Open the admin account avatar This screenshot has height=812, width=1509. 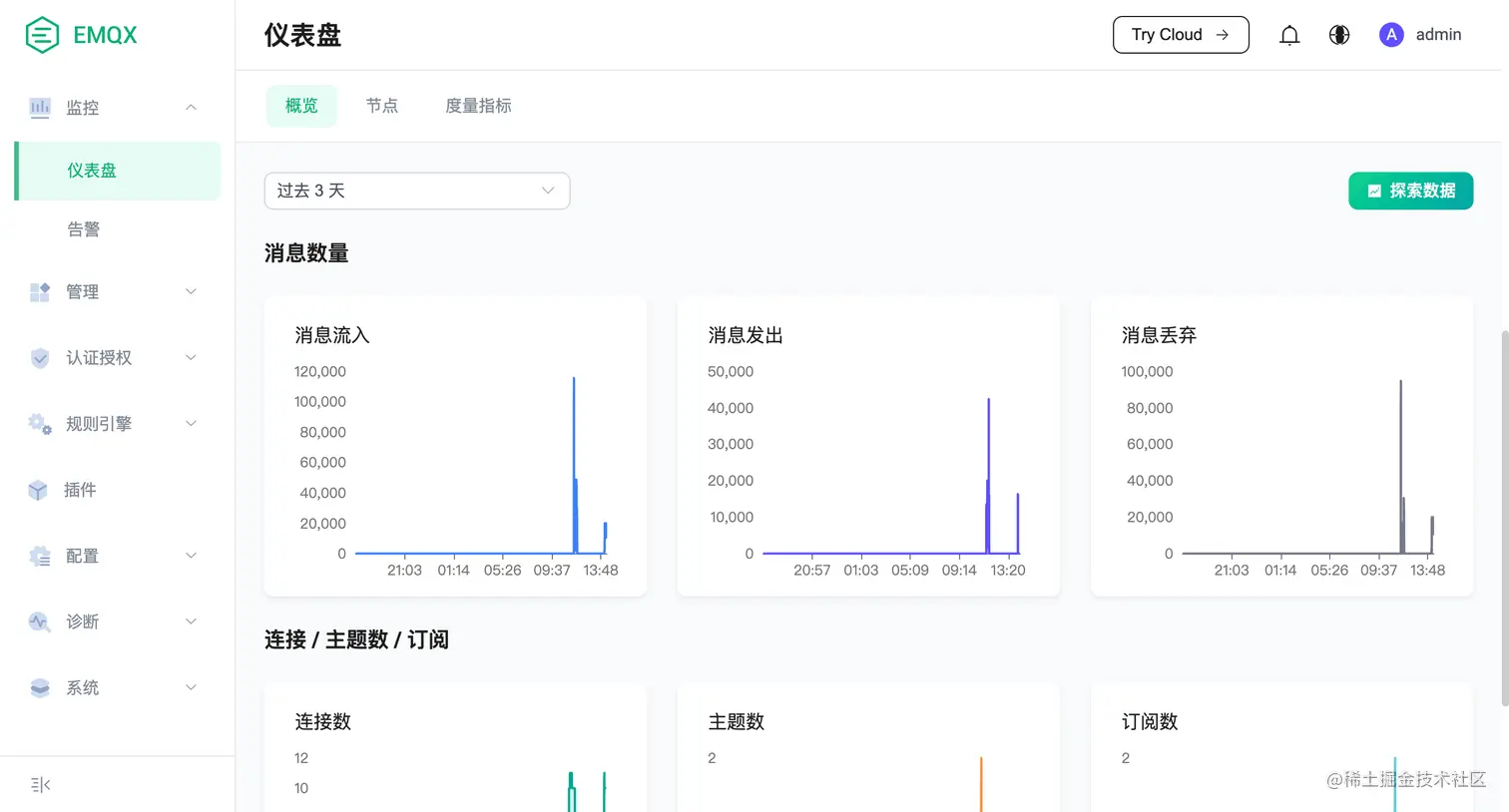[x=1391, y=34]
